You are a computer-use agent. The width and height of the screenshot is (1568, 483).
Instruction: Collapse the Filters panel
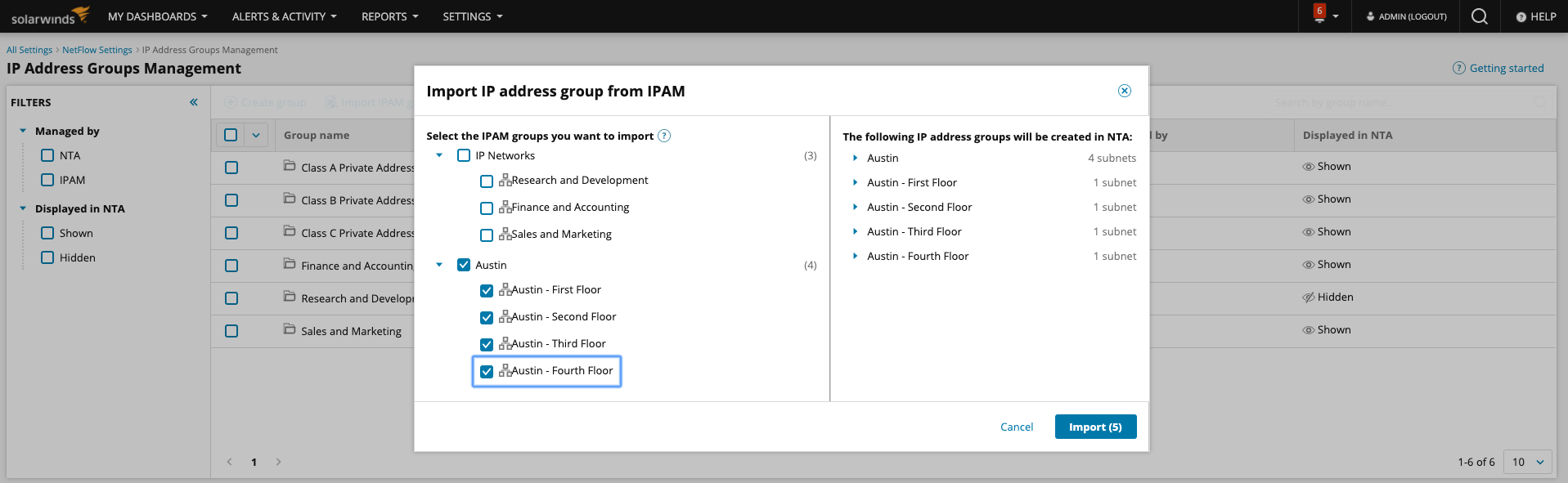coord(194,102)
